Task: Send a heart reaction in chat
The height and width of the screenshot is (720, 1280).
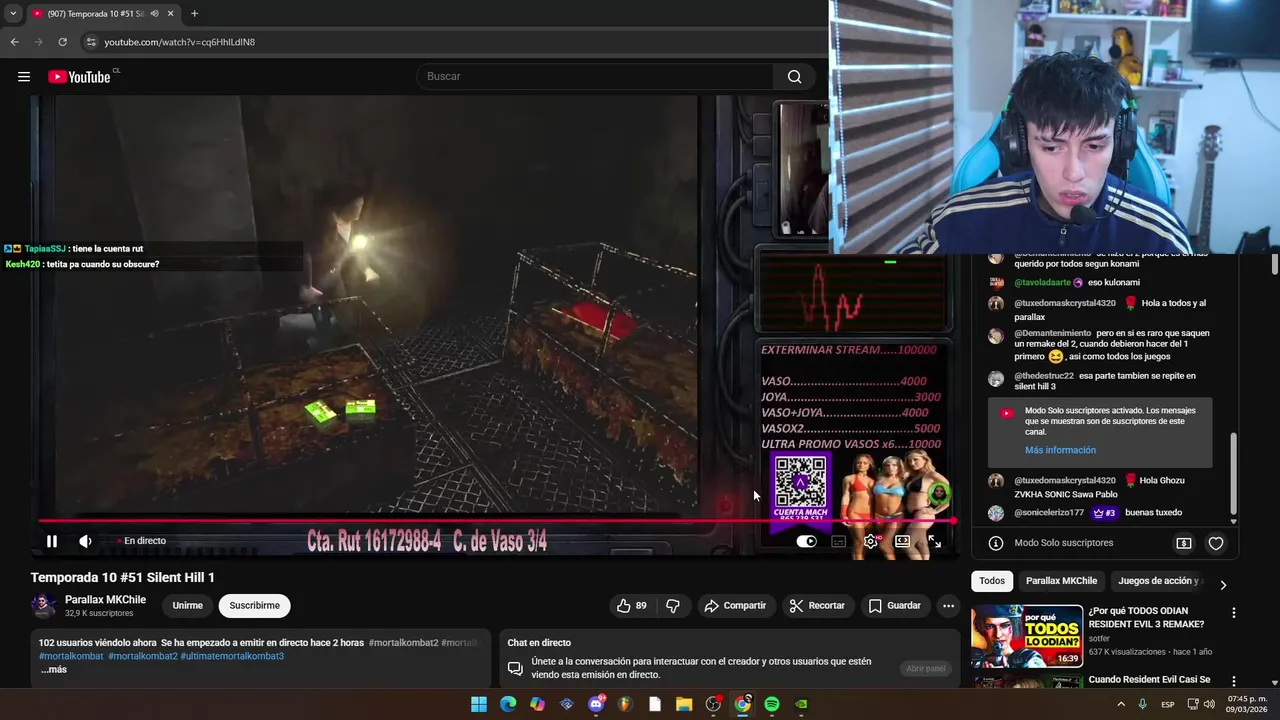Action: [1216, 543]
